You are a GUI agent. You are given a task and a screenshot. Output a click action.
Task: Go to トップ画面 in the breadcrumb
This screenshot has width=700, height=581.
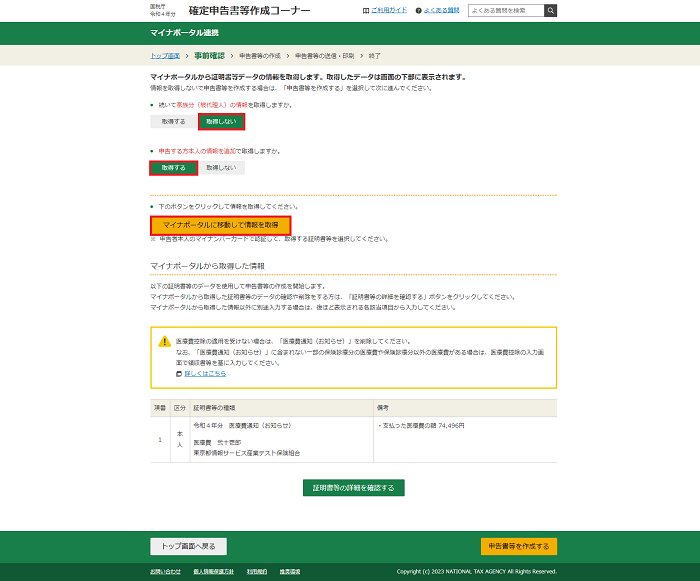click(x=165, y=55)
